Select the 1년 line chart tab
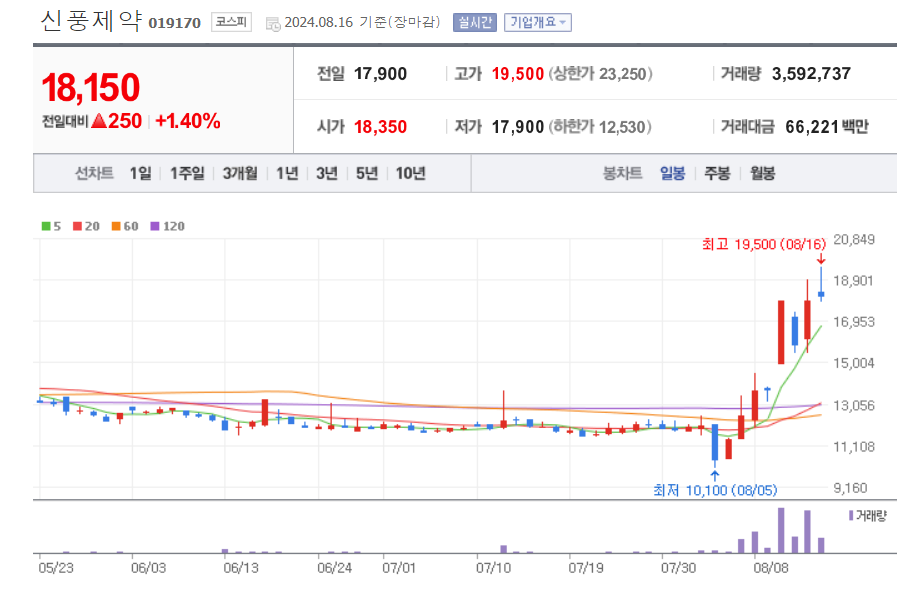The width and height of the screenshot is (897, 594). pyautogui.click(x=287, y=173)
